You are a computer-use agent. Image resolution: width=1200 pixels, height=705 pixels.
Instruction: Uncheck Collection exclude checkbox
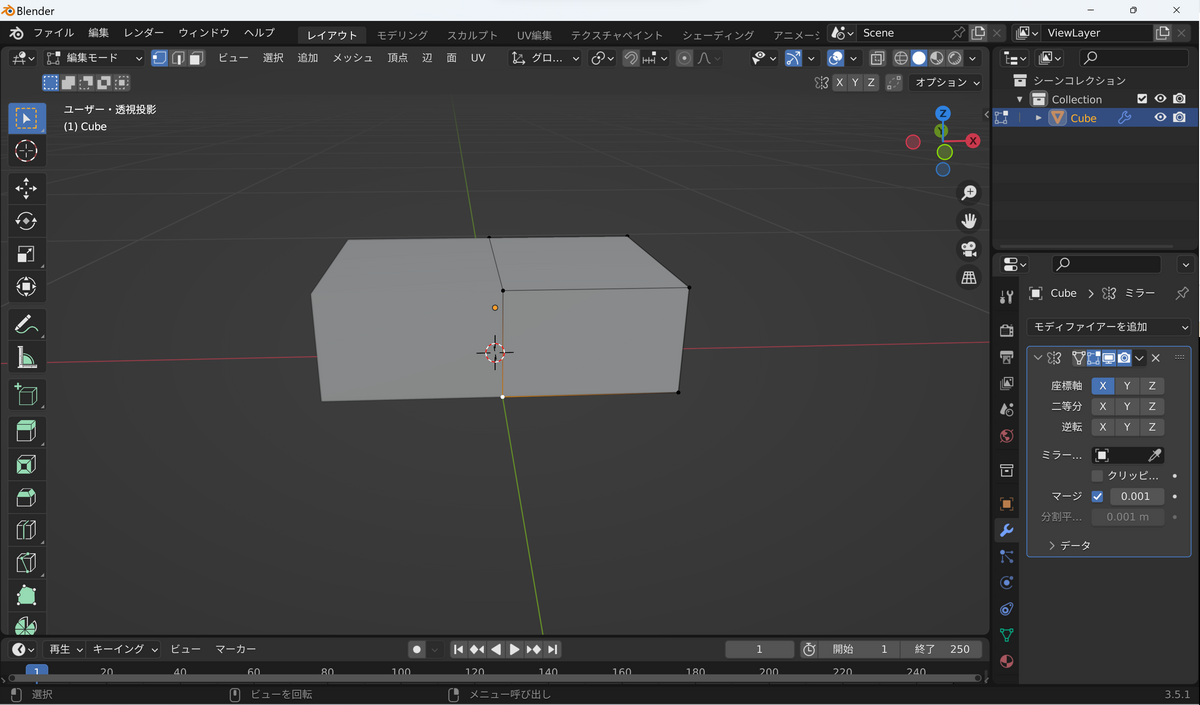click(x=1142, y=99)
